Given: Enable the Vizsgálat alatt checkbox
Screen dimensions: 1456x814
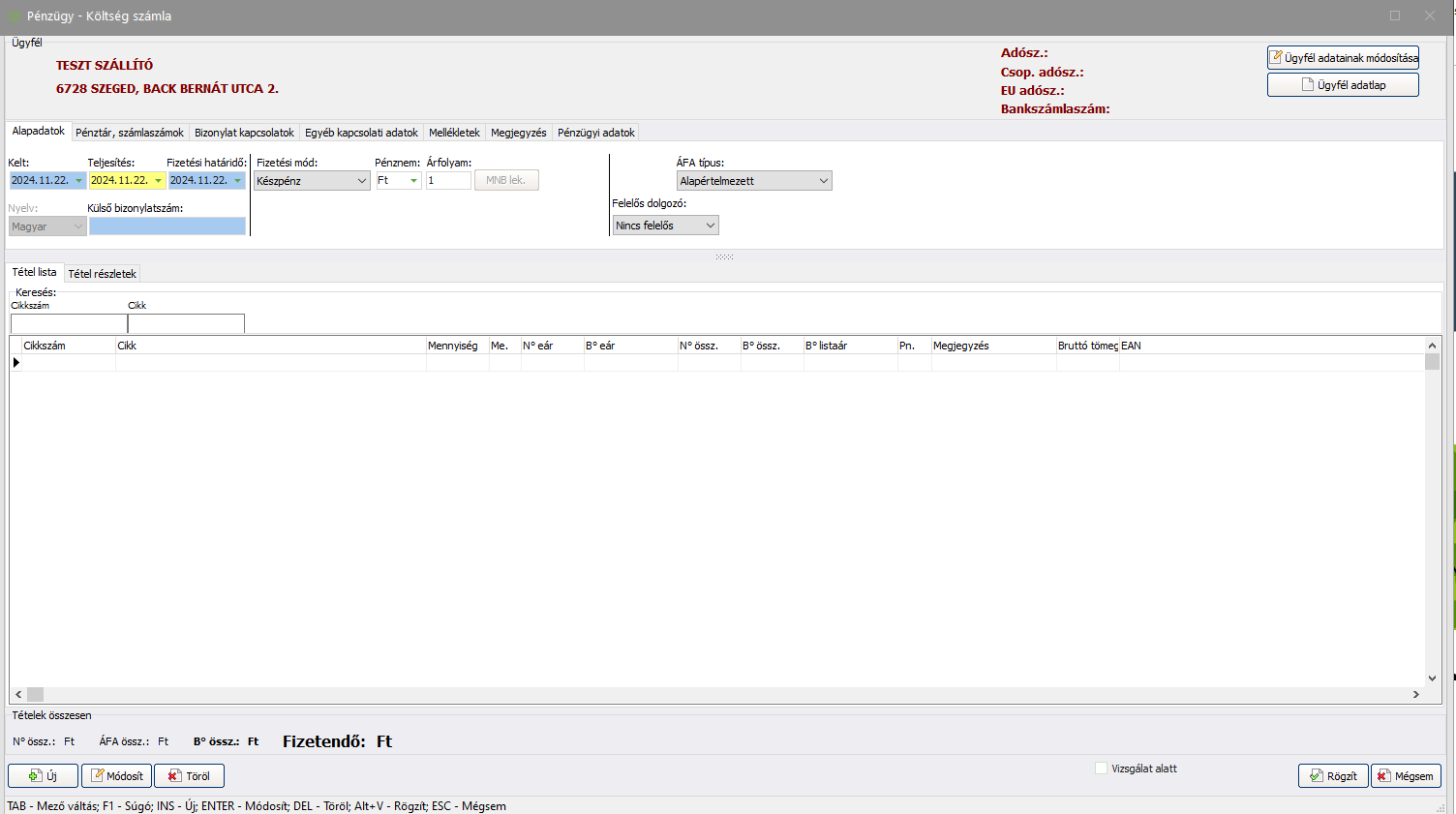Looking at the screenshot, I should [x=1101, y=769].
